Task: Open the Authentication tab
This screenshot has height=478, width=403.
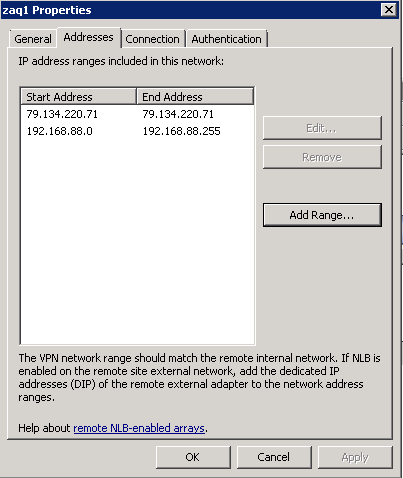Action: (226, 39)
